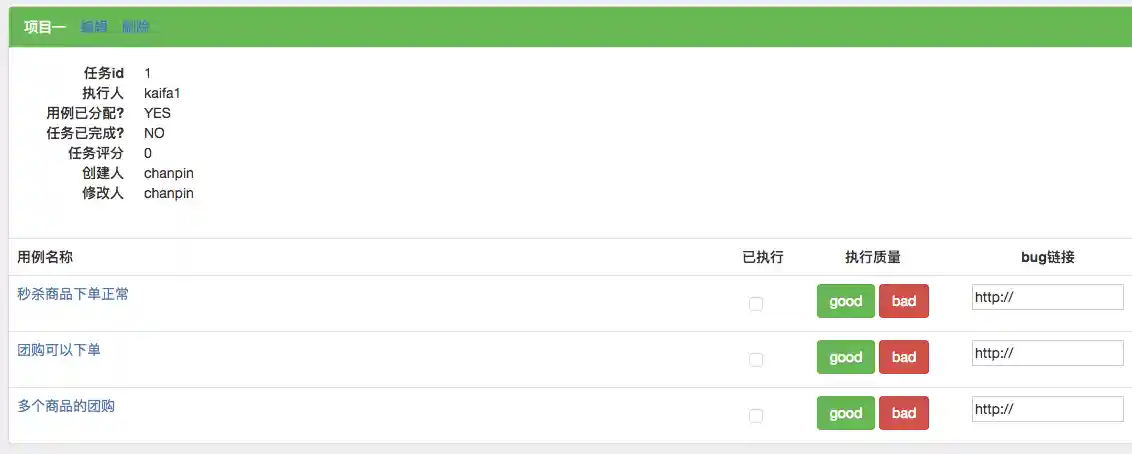Tick the executed checkbox for 团购可以下单
Screen dimensions: 1132x454
(x=756, y=359)
